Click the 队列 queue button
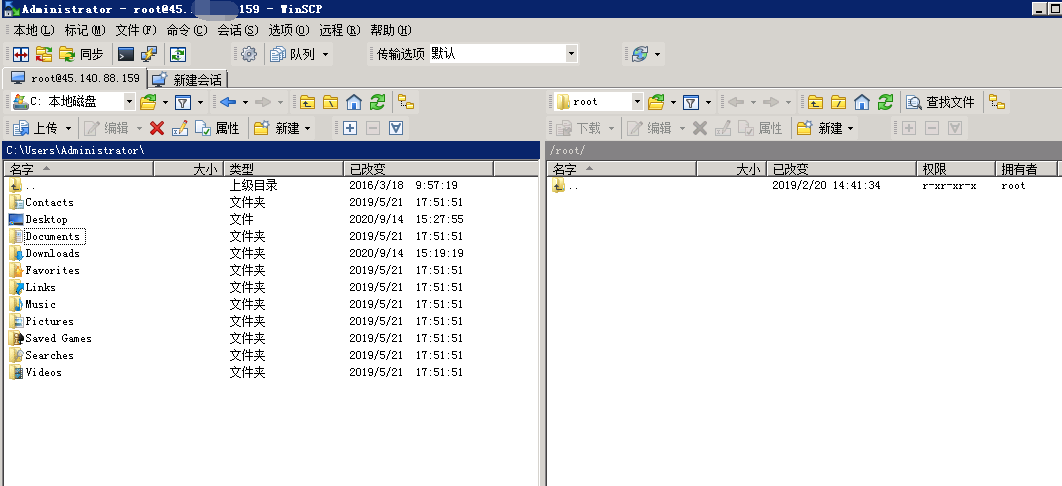 pyautogui.click(x=292, y=54)
